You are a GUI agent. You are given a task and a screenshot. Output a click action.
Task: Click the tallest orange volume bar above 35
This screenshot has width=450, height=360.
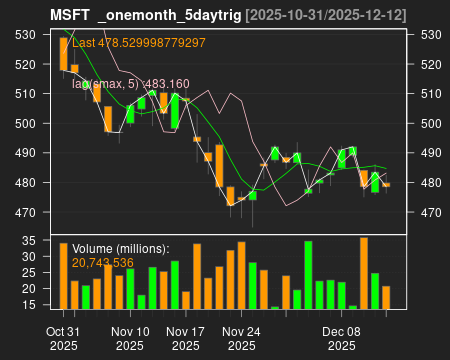pyautogui.click(x=364, y=273)
